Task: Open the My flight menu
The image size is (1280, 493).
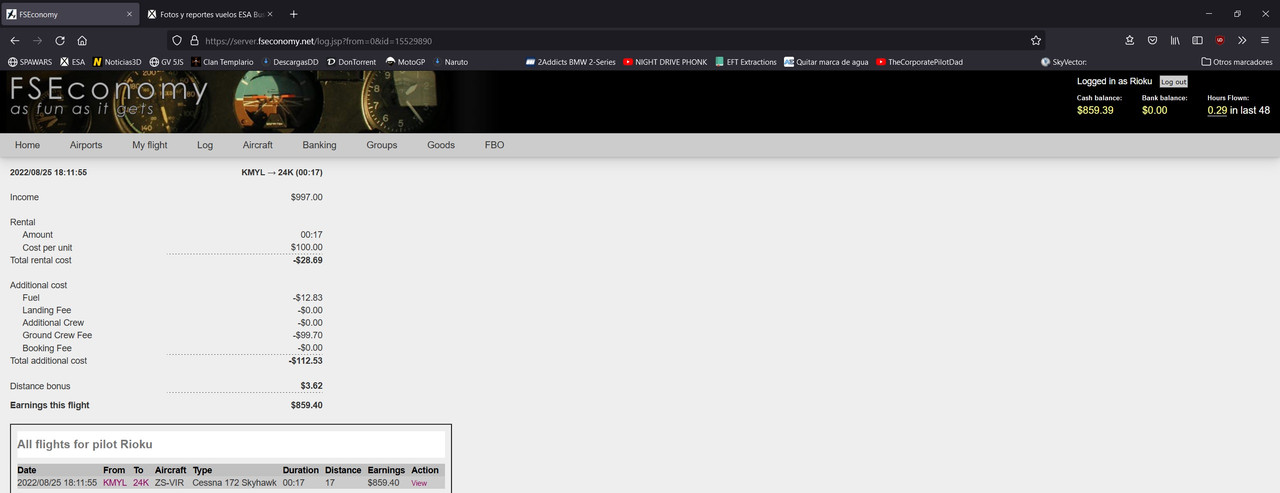Action: [150, 145]
